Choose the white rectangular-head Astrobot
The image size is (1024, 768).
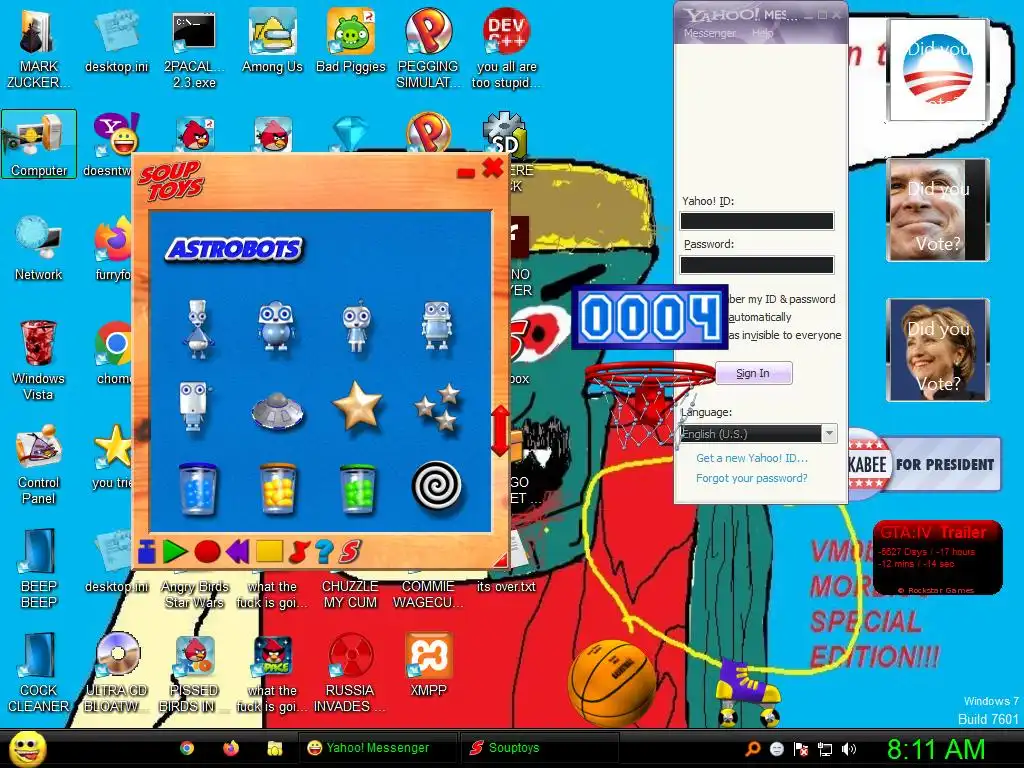tap(194, 406)
